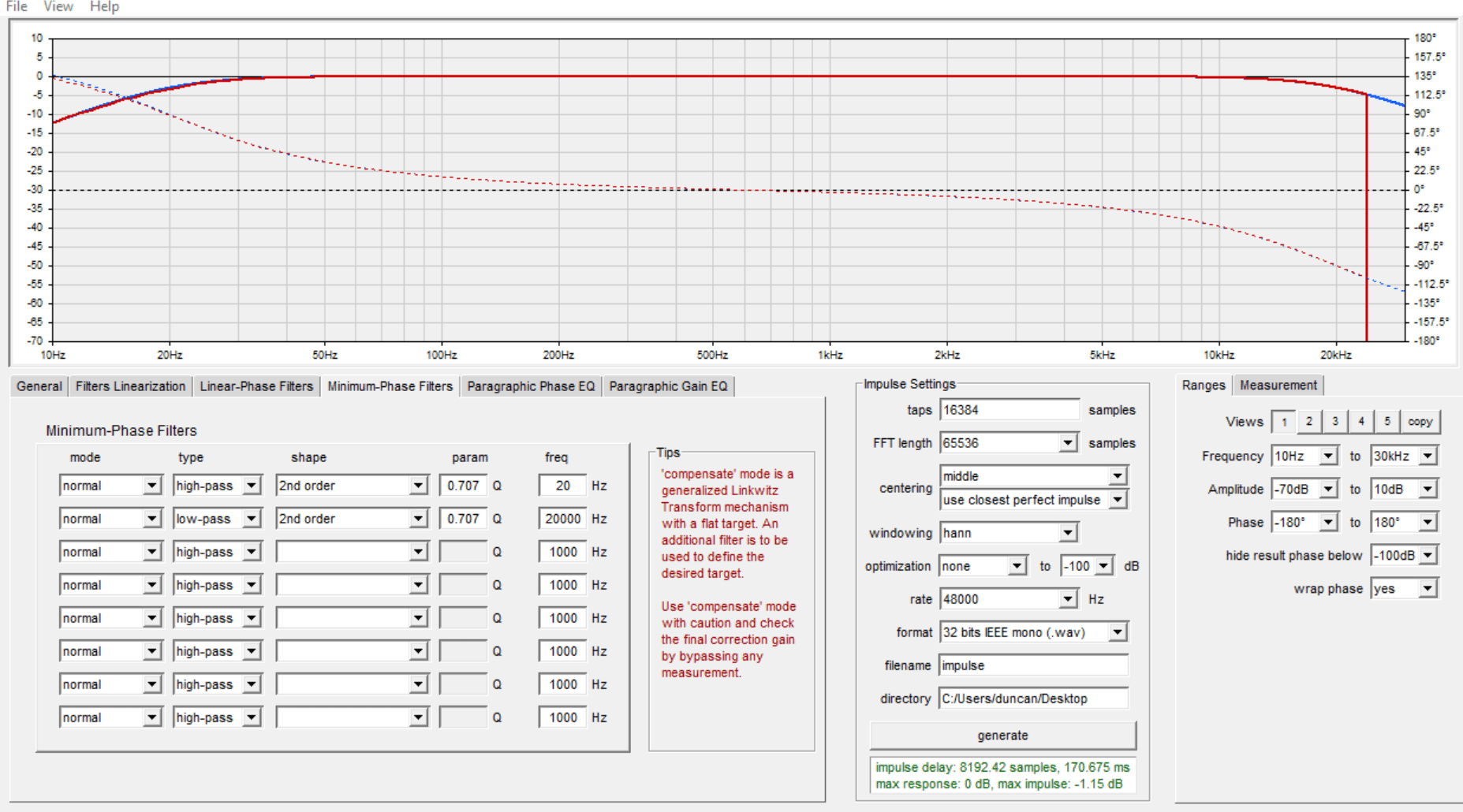Click the copy views button
Screen dimensions: 1463x812
click(x=1420, y=422)
